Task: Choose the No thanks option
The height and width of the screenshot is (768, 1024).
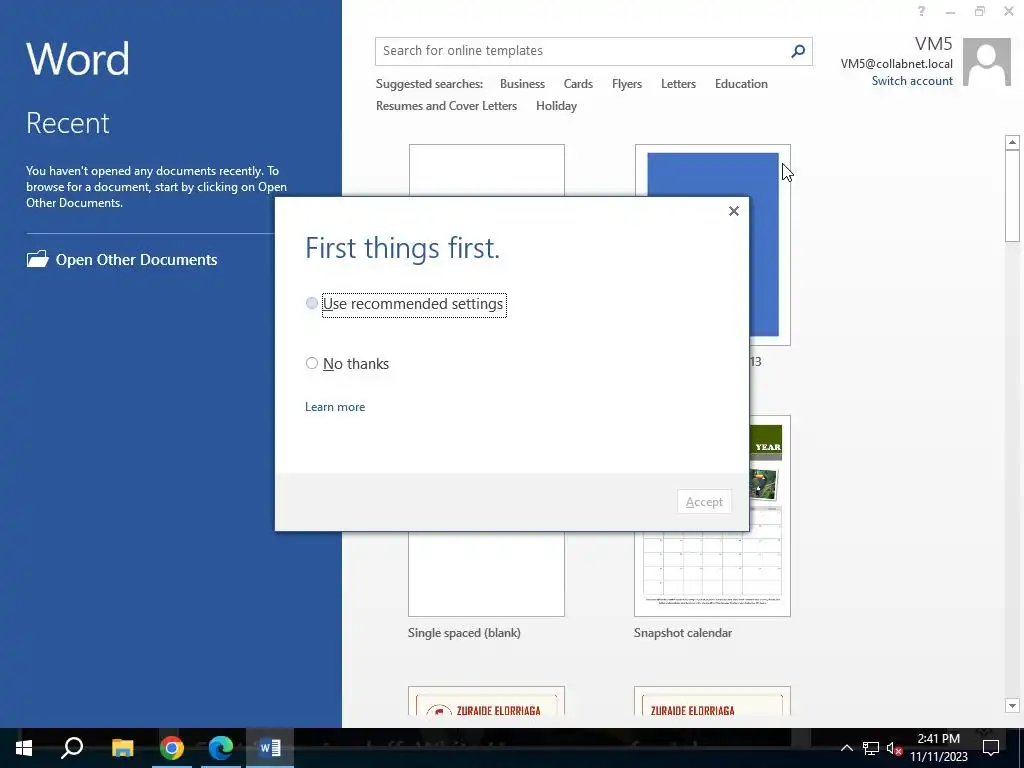Action: coord(312,363)
